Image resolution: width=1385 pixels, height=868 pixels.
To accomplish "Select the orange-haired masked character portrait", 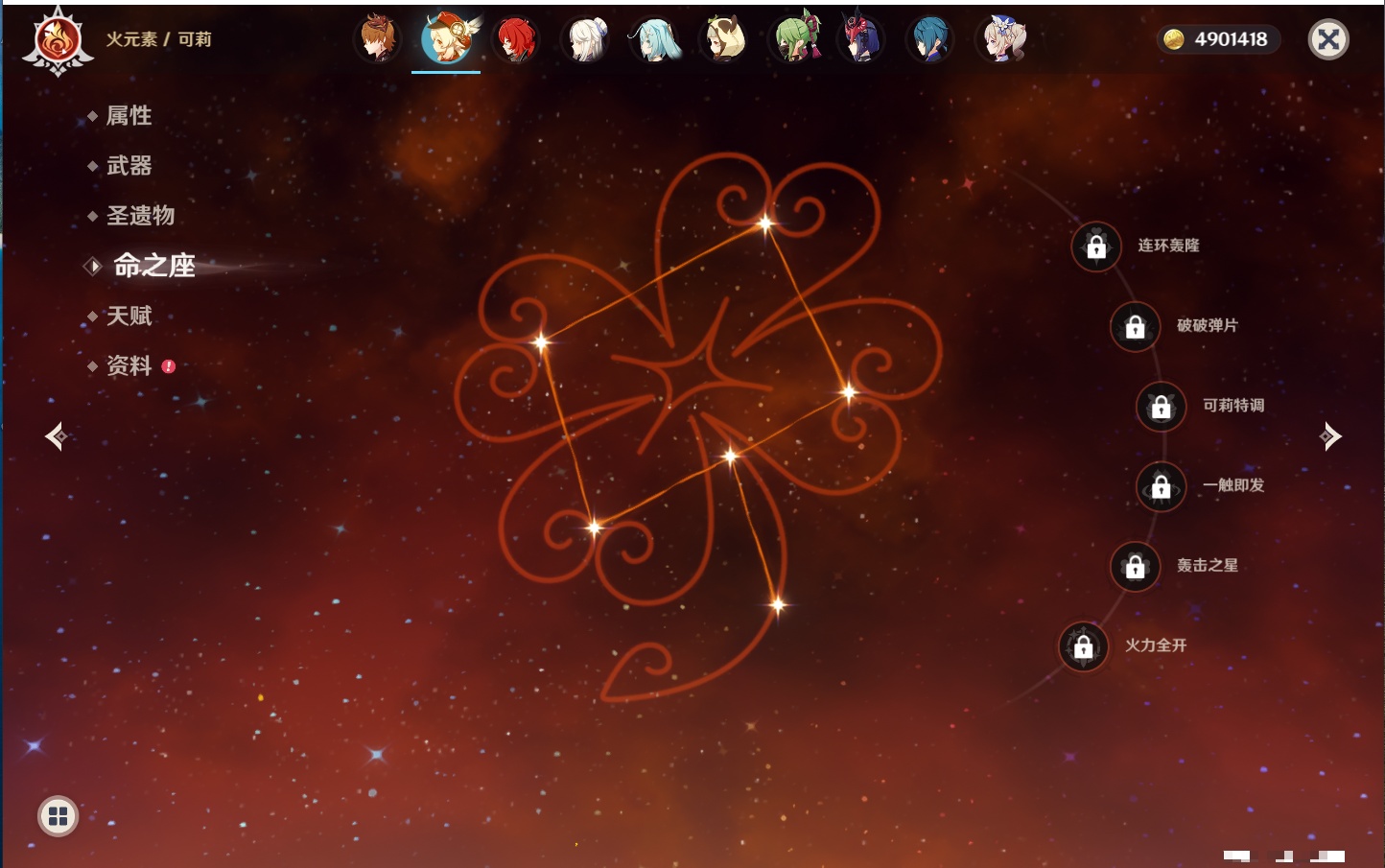I will click(x=378, y=39).
